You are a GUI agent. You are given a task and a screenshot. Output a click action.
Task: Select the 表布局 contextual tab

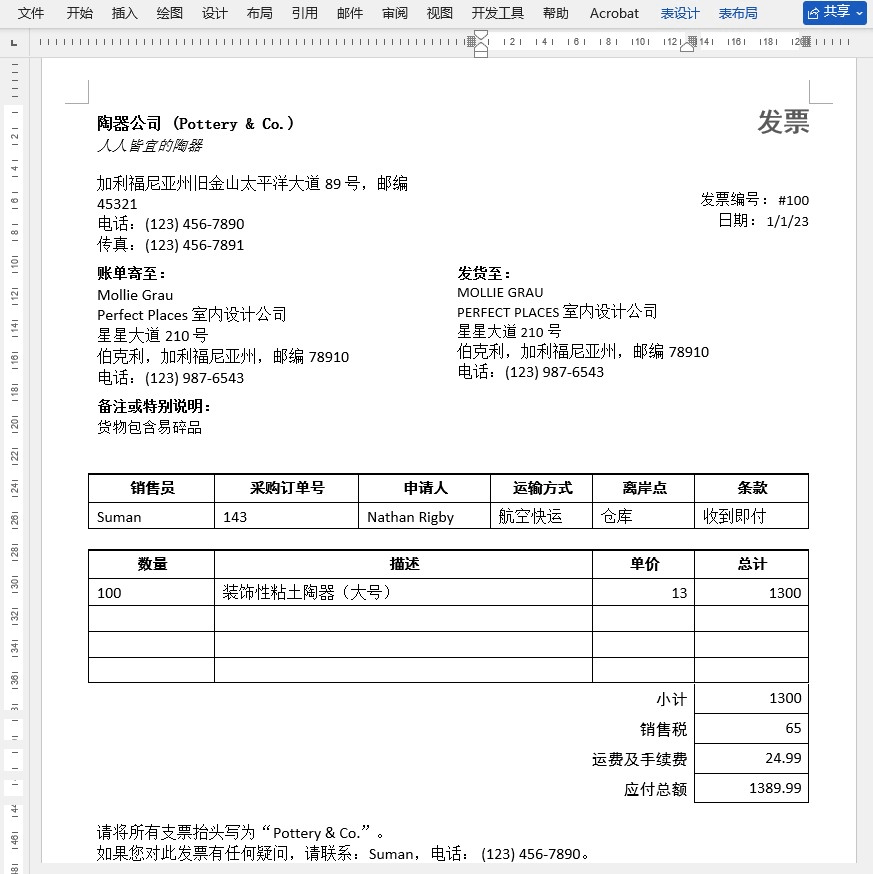tap(738, 13)
